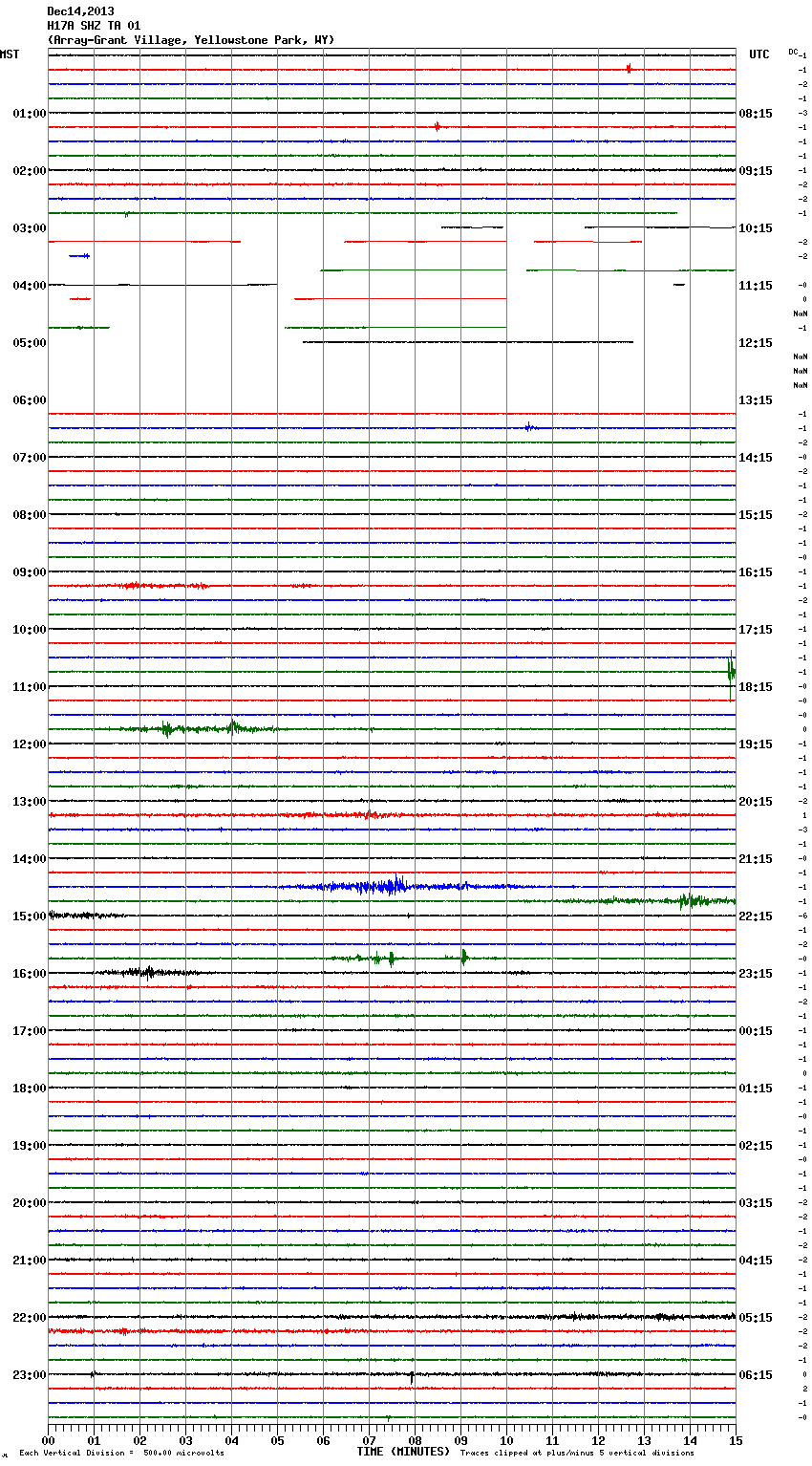The image size is (812, 1466).
Task: Click bottom-axis minute tick label 03
Action: [185, 1440]
